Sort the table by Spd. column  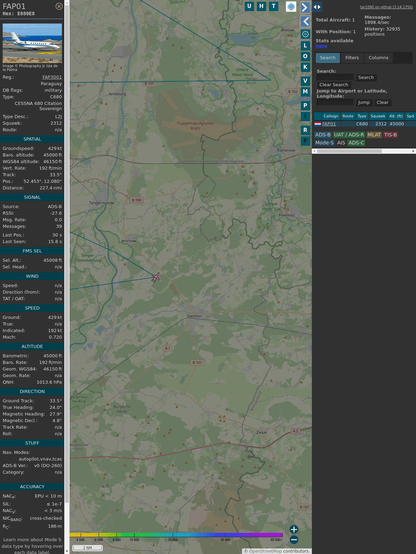(410, 116)
